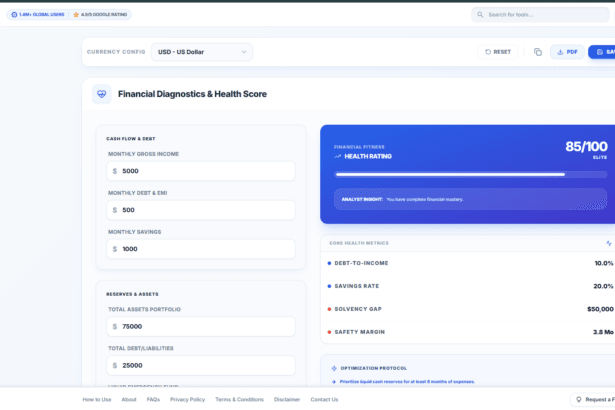
Task: Focus the Search for tools field
Action: click(540, 15)
